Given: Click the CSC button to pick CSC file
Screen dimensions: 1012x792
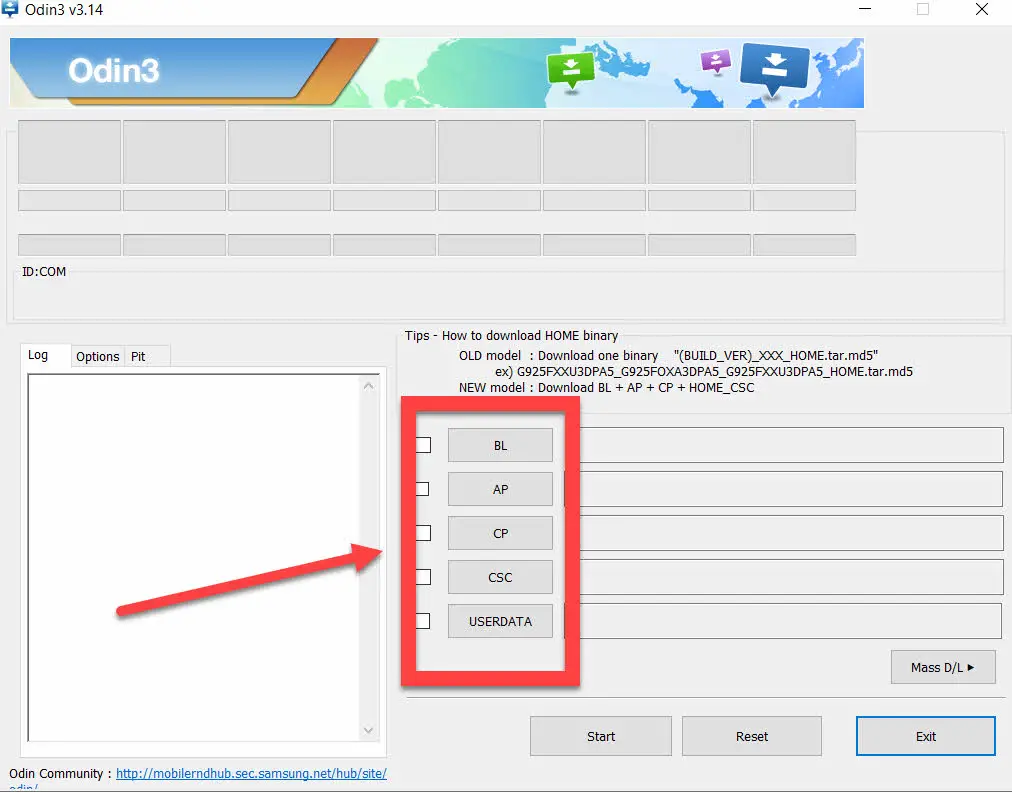Looking at the screenshot, I should point(500,577).
